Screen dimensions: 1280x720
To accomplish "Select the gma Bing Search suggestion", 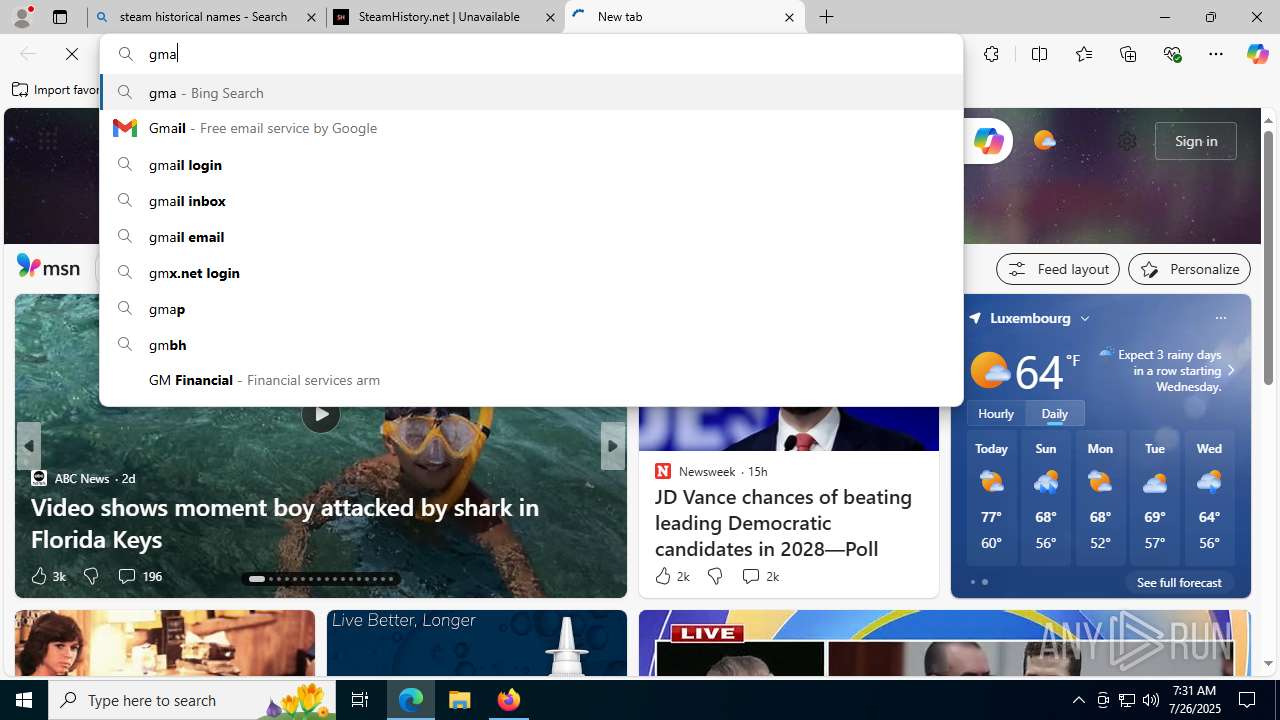I will point(531,92).
